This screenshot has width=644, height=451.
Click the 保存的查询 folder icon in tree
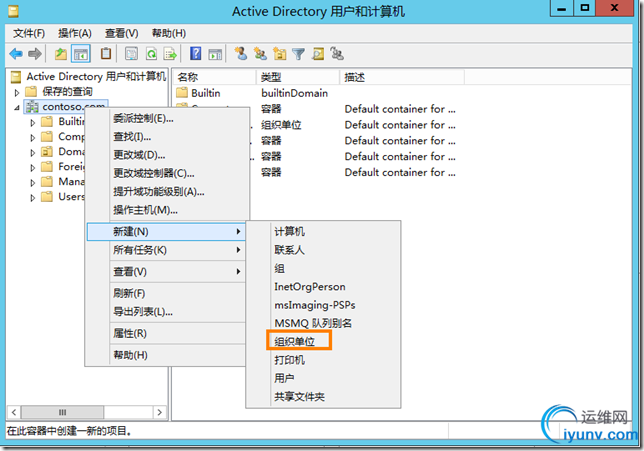(31, 91)
